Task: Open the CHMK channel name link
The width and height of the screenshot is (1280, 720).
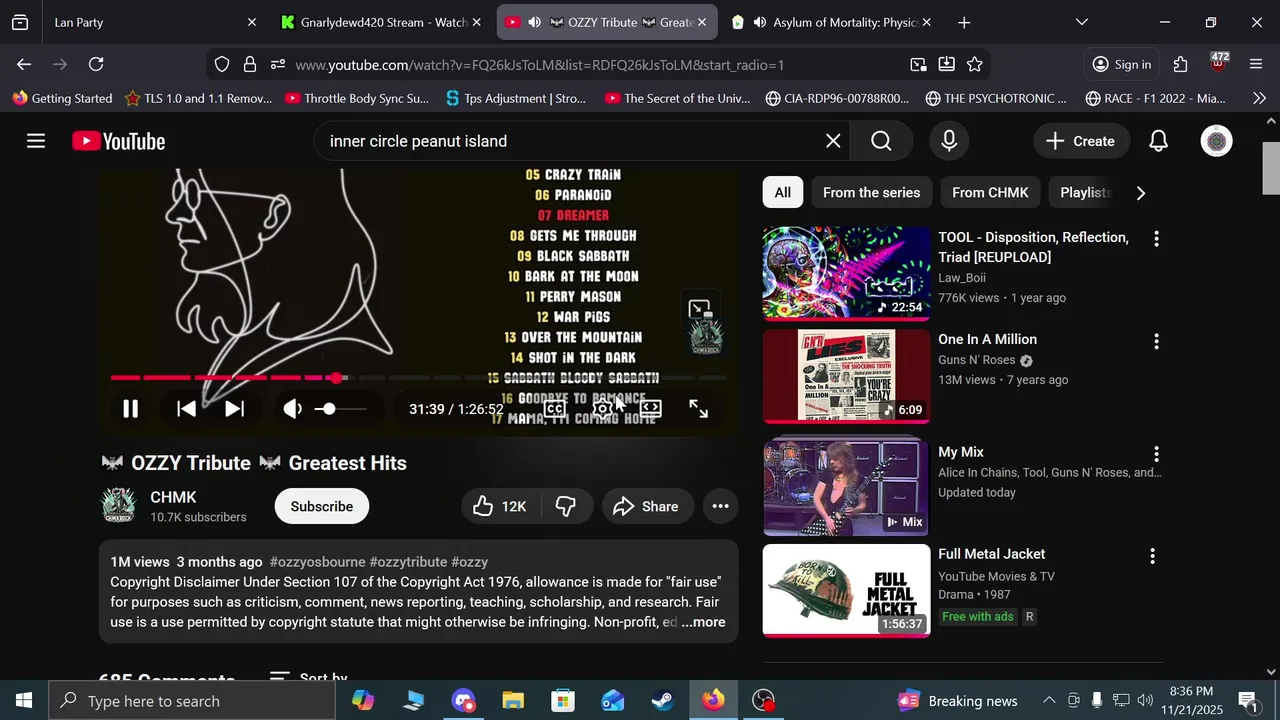Action: point(173,497)
